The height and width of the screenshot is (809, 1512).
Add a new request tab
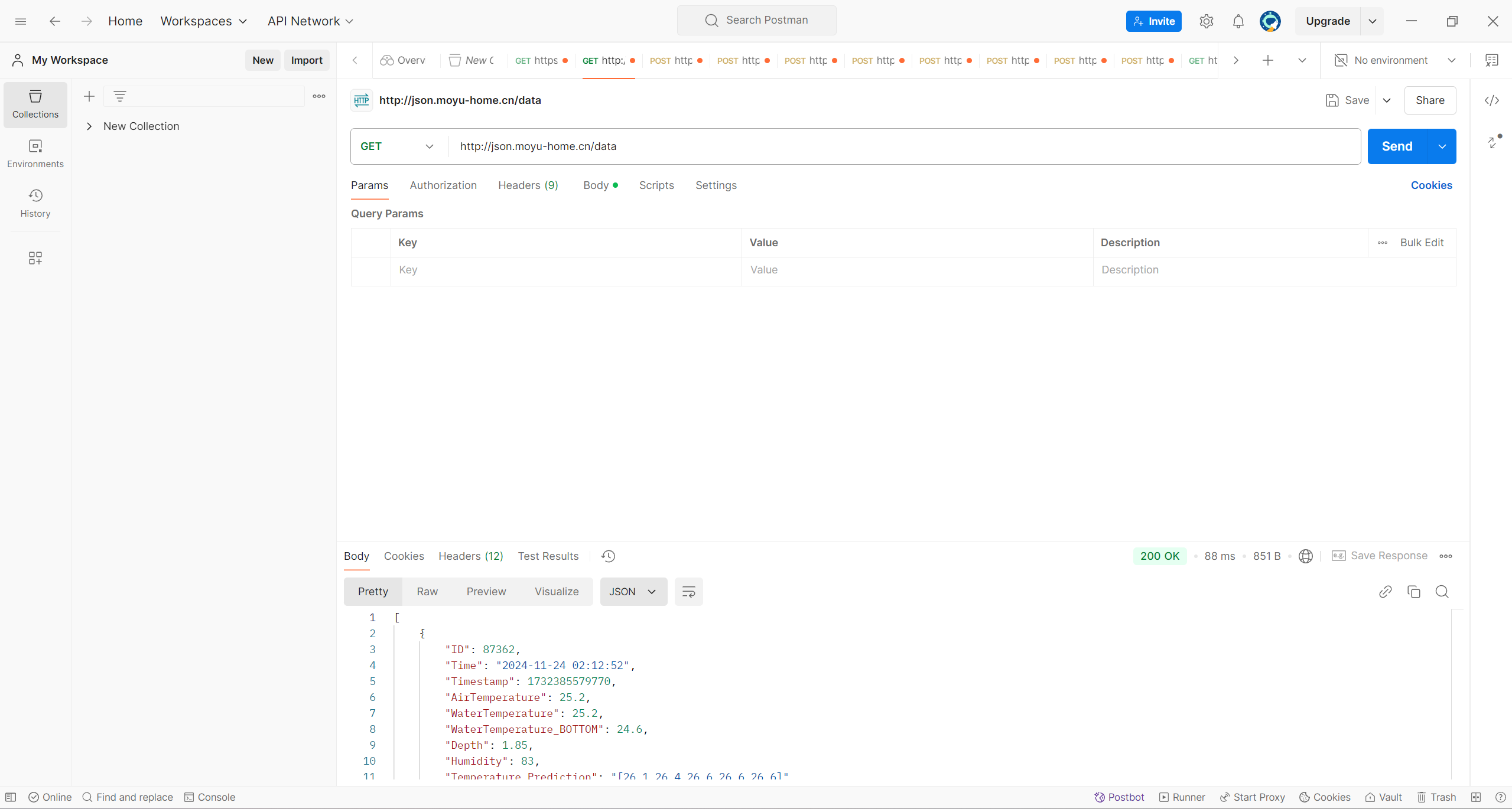(1268, 60)
